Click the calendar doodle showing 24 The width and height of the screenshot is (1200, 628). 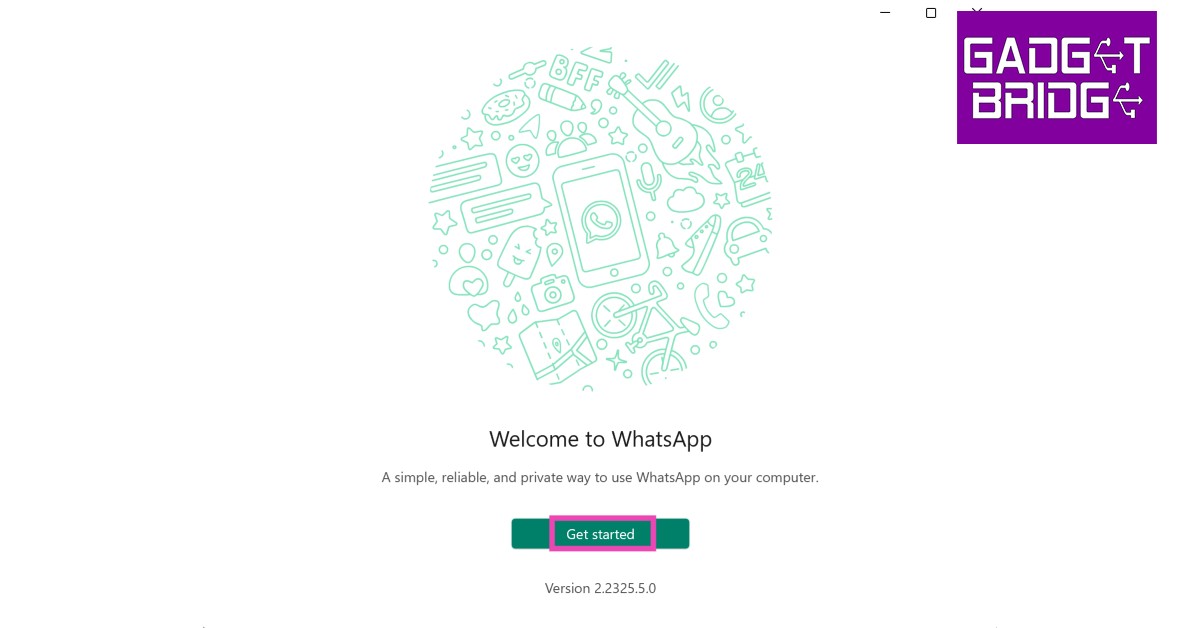click(750, 177)
